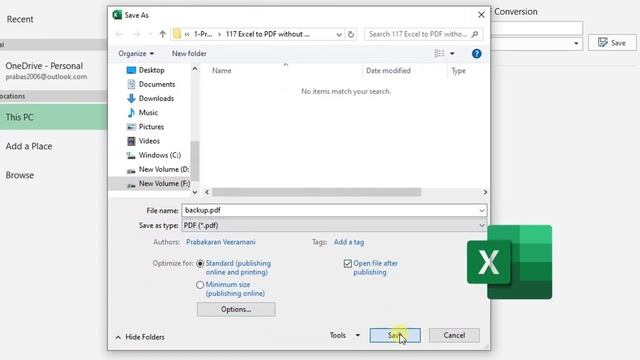The width and height of the screenshot is (640, 360).
Task: Sort by Date modified column header
Action: coord(388,71)
